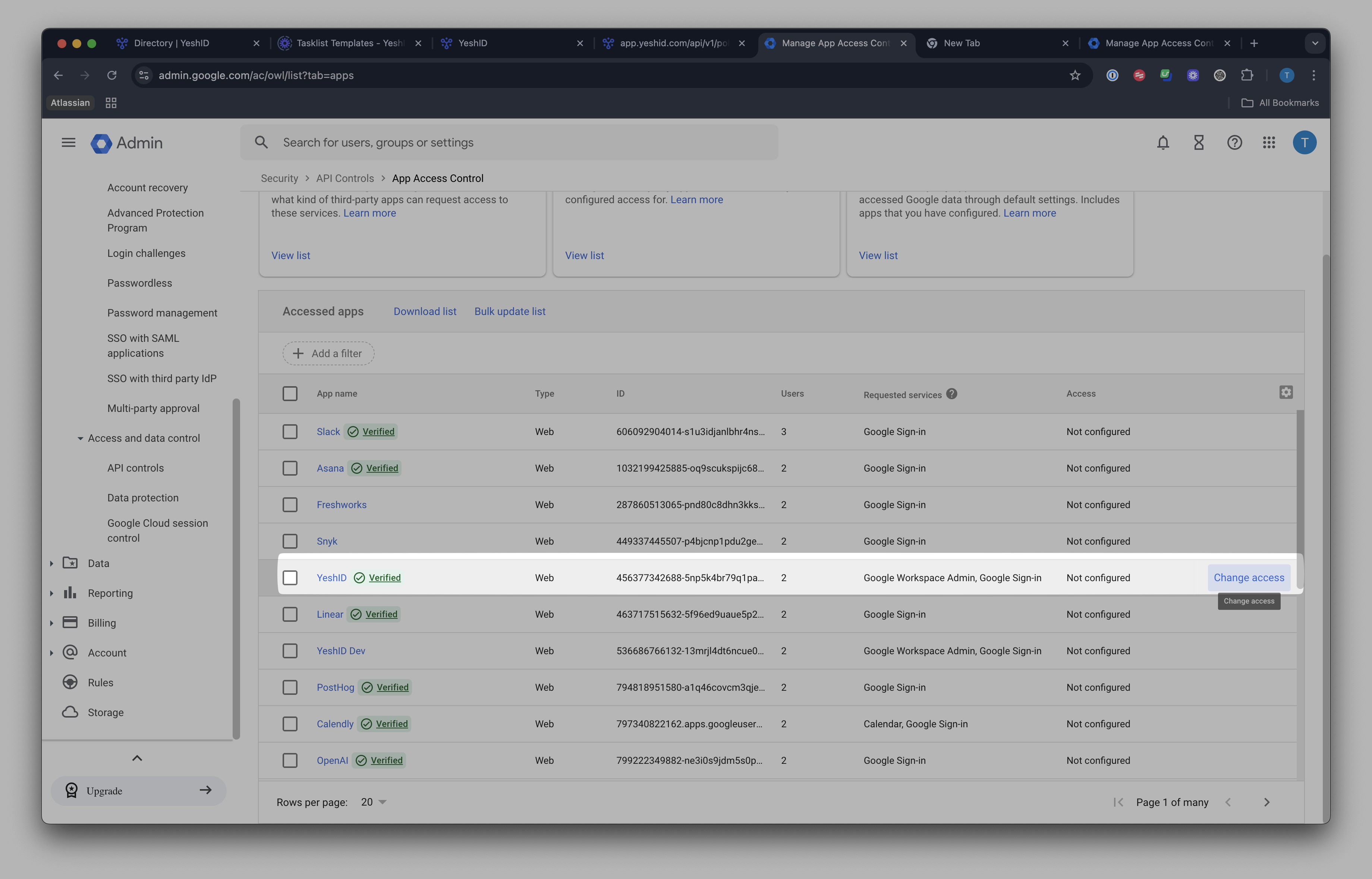Screen dimensions: 1372x879
Task: Click Change access for YeshID
Action: coord(1249,578)
